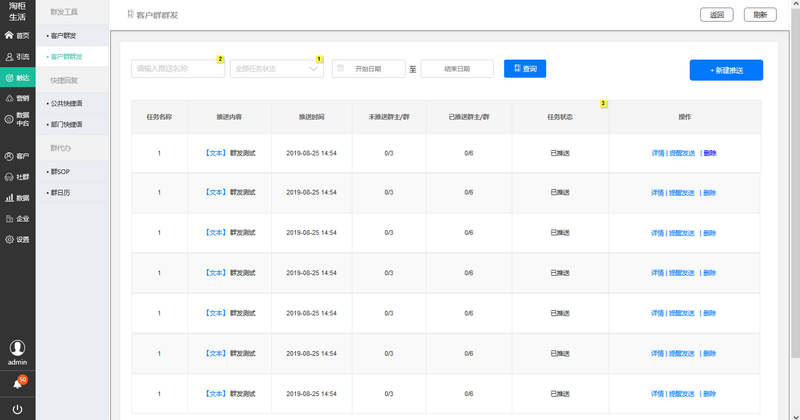Open the 营销 marketing sidebar section
The height and width of the screenshot is (420, 800).
(17, 98)
